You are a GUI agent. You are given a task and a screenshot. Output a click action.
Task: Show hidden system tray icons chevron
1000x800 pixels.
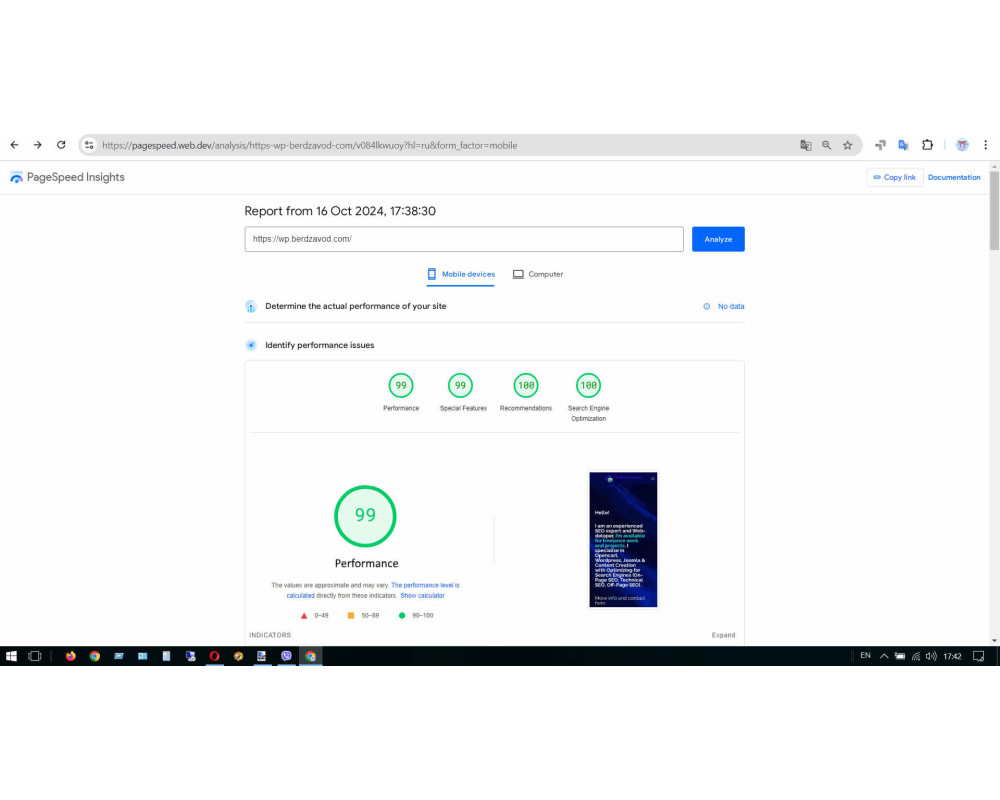tap(884, 656)
